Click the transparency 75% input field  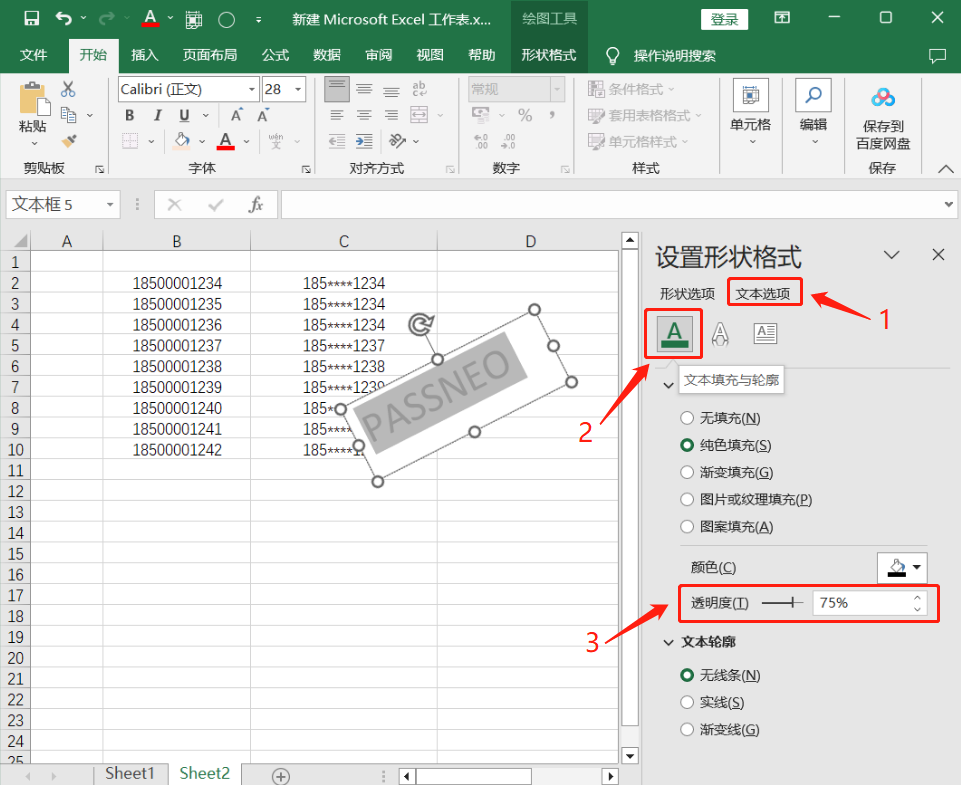(x=861, y=603)
